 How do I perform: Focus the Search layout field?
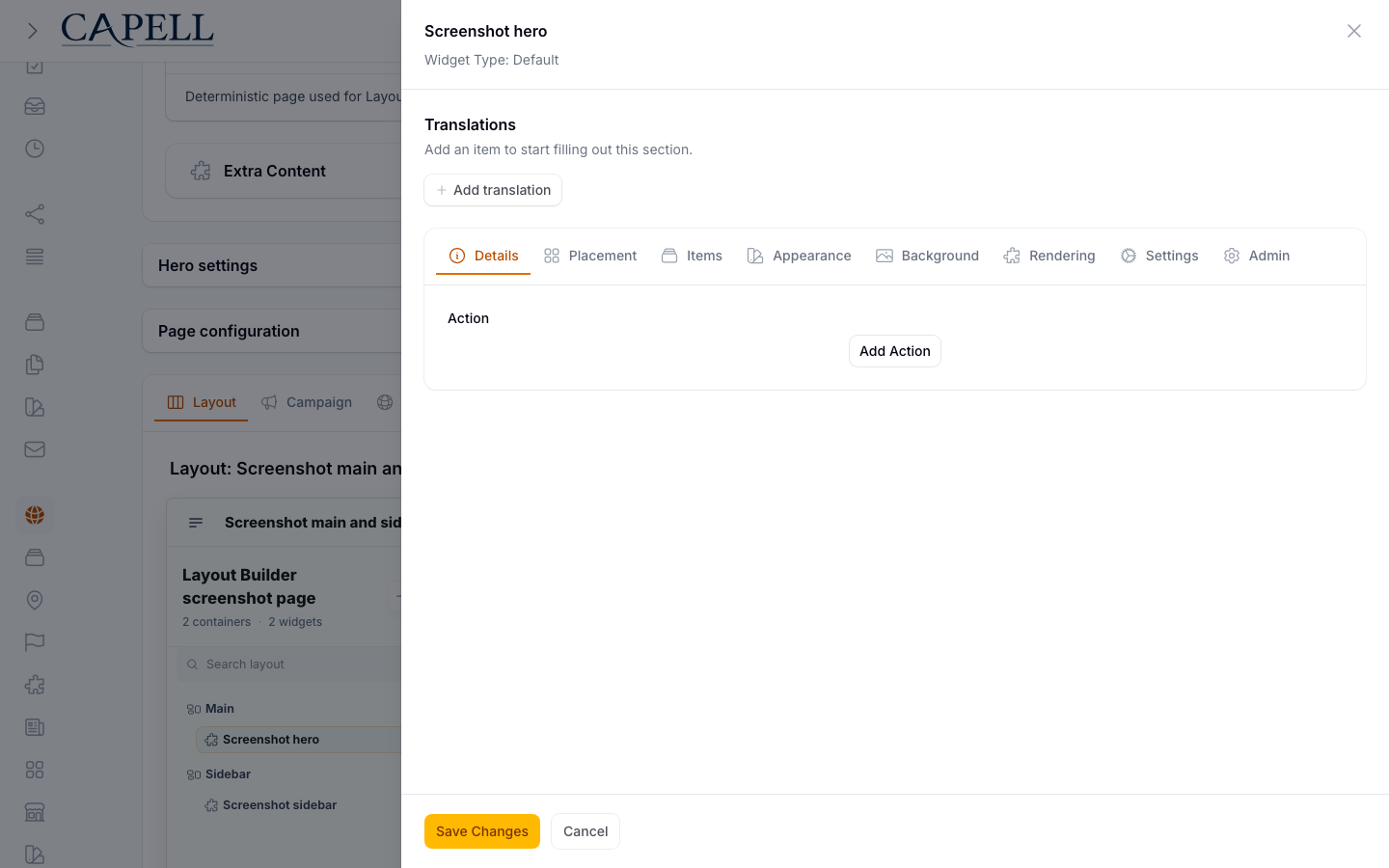pos(289,665)
